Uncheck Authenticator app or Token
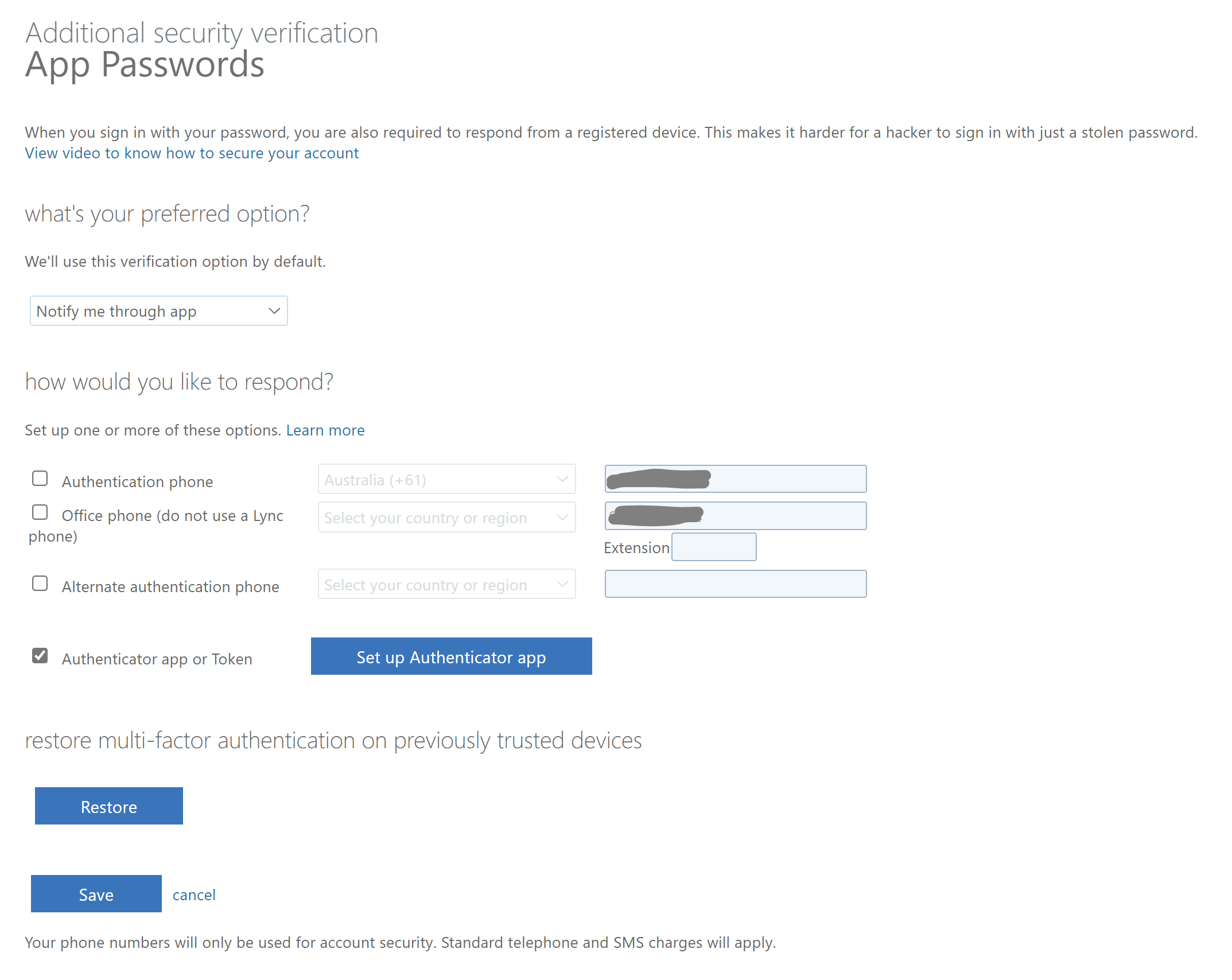 (x=40, y=656)
